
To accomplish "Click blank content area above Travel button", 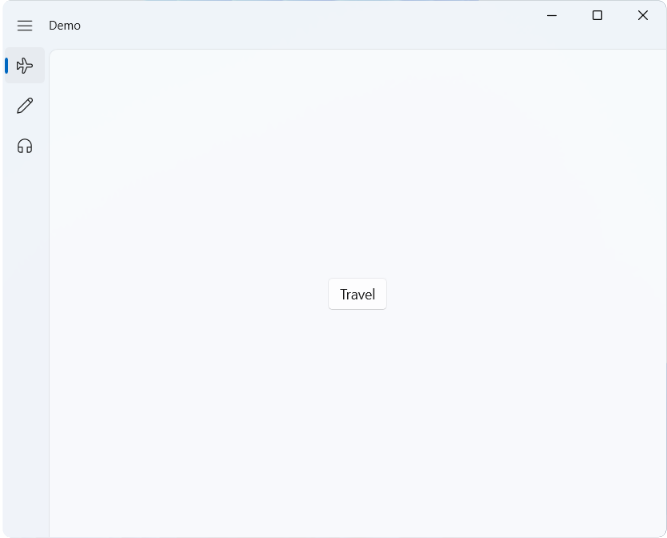I will pyautogui.click(x=357, y=170).
